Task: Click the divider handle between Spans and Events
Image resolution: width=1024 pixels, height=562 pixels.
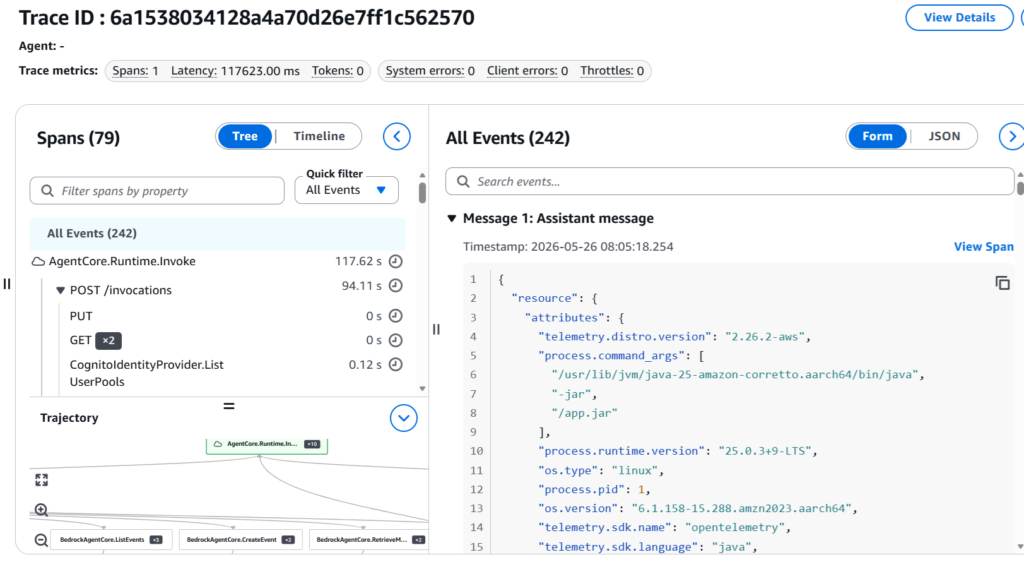Action: (436, 330)
